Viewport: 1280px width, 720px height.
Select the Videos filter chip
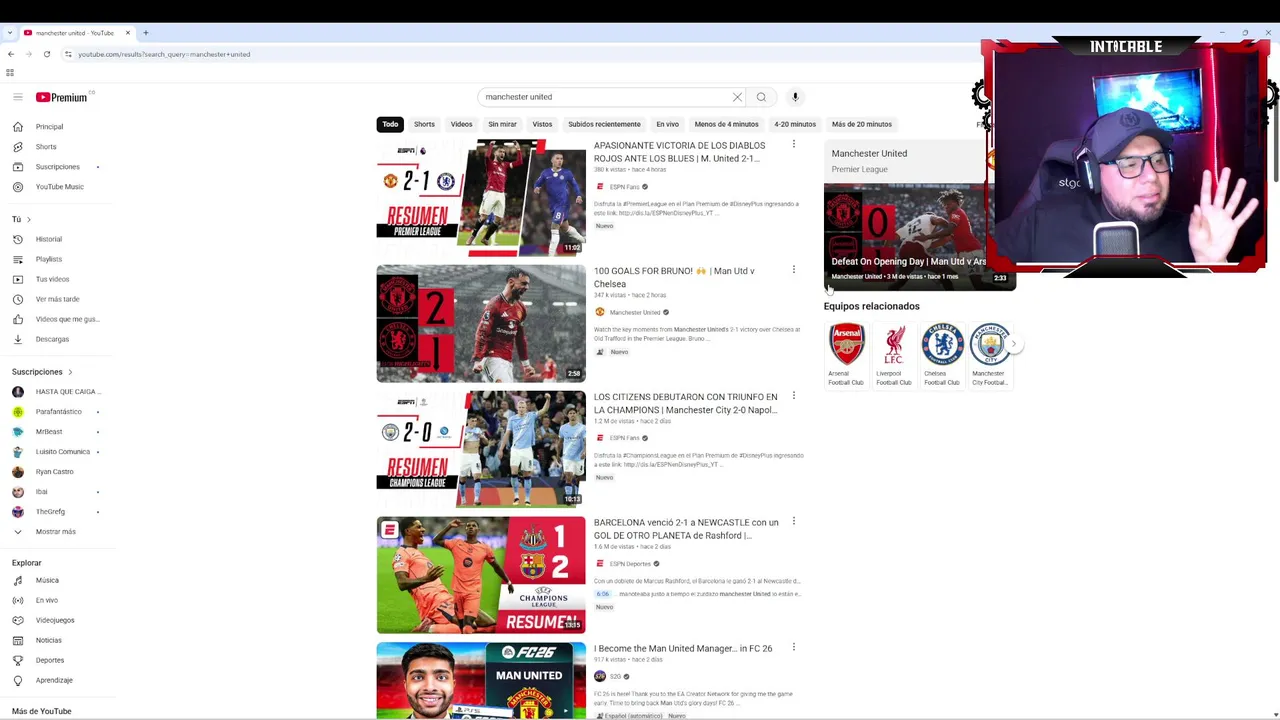click(461, 124)
